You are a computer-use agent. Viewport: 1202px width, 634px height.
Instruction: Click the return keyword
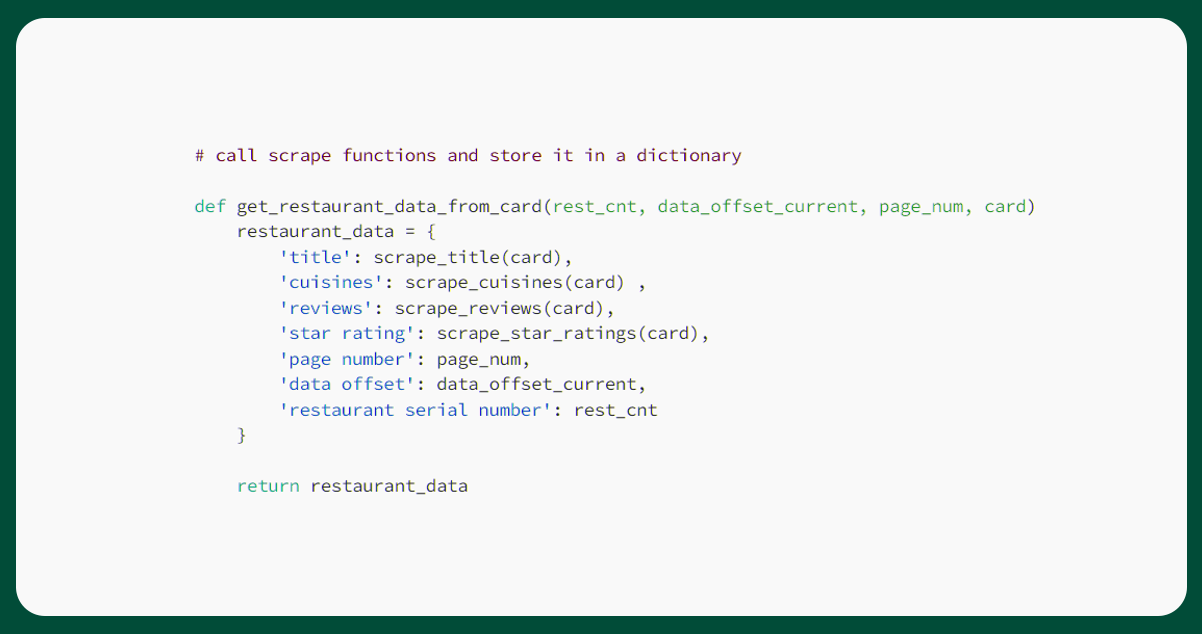pyautogui.click(x=268, y=487)
